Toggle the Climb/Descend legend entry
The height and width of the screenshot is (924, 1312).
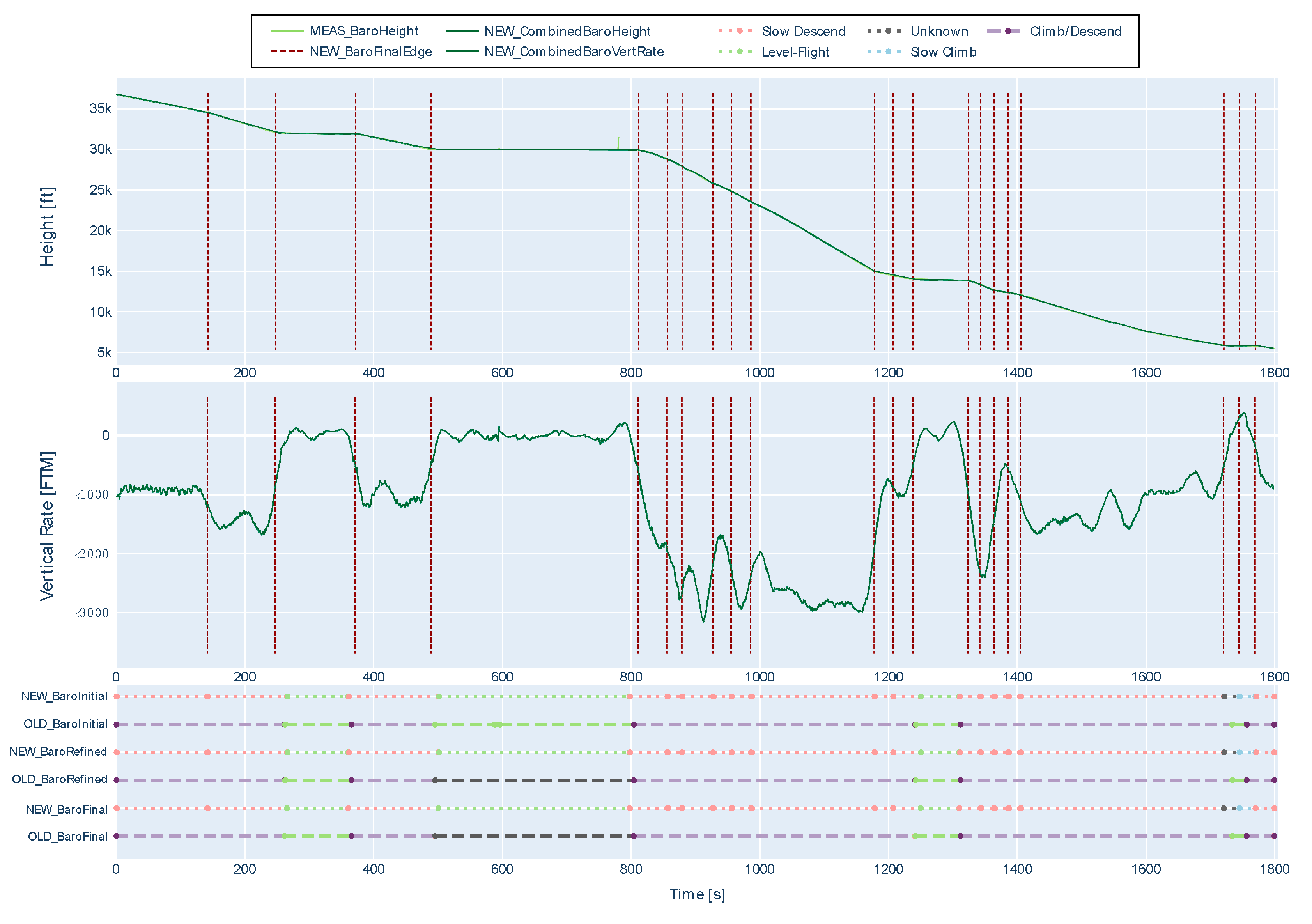(x=1054, y=31)
